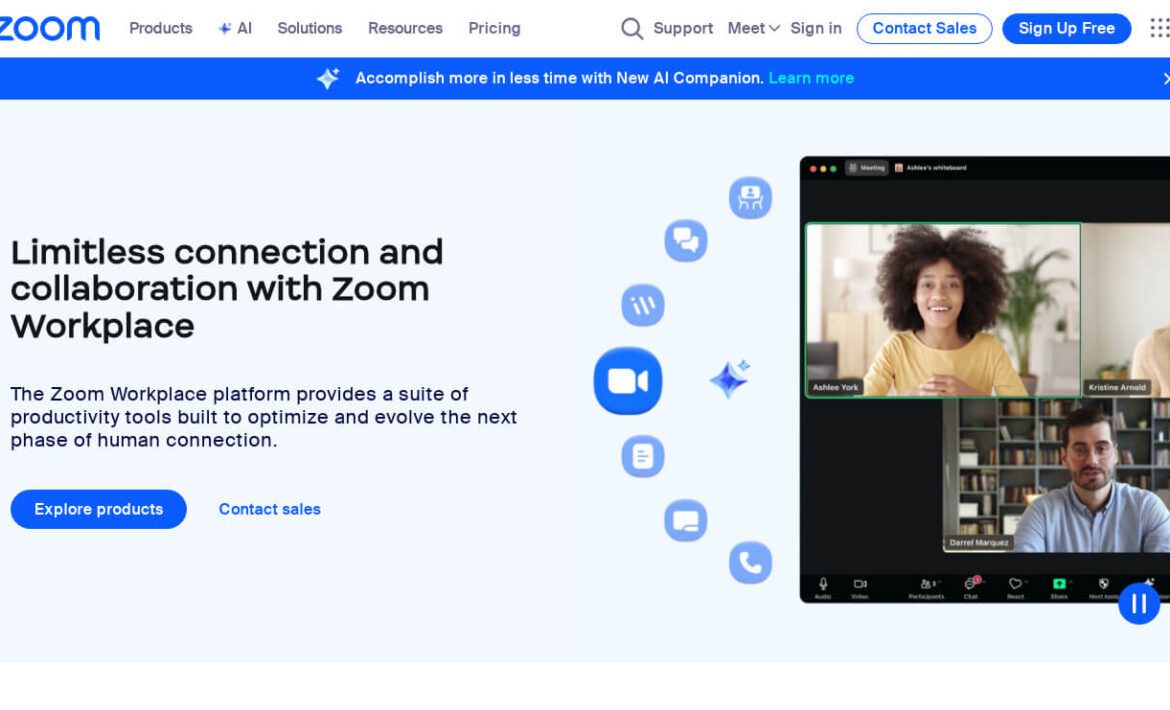Viewport: 1170px width, 710px height.
Task: Select Ashlee's whiteboard tab in demo window
Action: tap(930, 168)
